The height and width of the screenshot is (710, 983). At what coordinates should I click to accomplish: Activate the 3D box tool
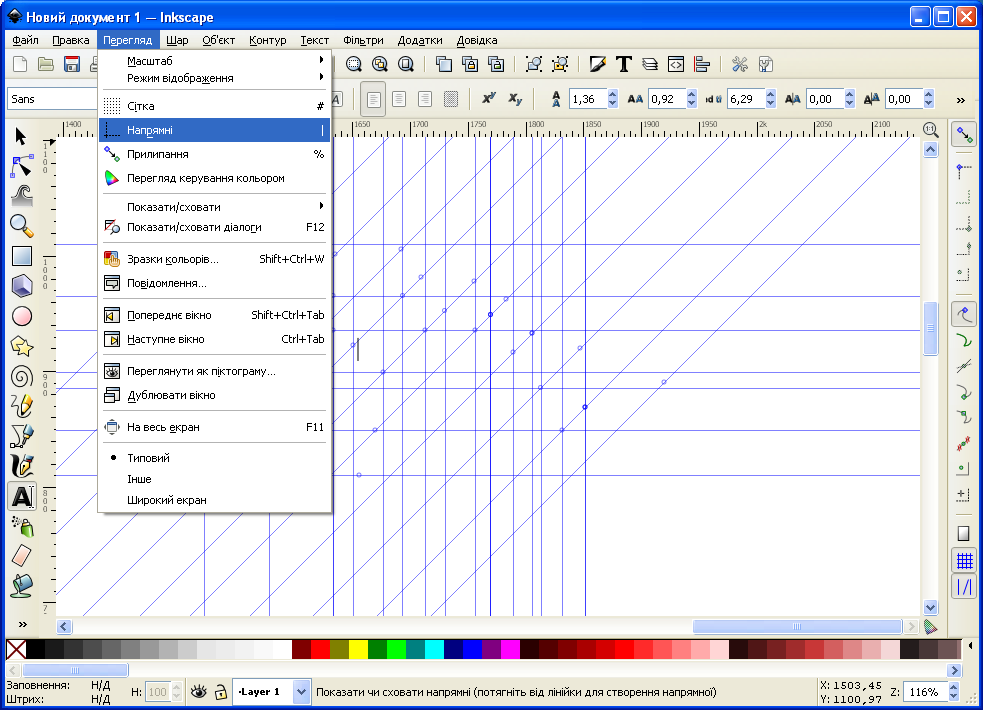point(21,286)
